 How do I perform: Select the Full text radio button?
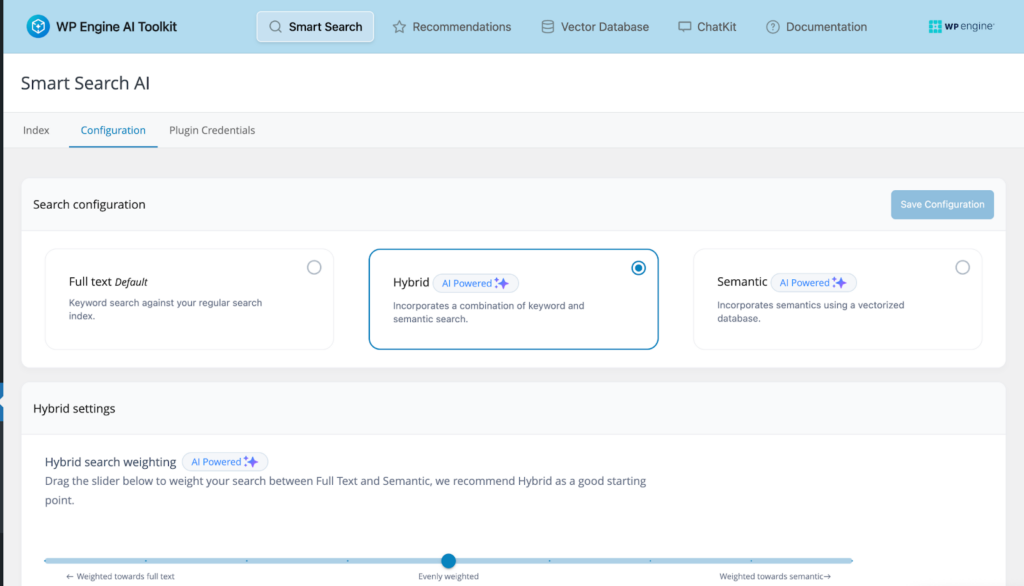click(x=314, y=267)
